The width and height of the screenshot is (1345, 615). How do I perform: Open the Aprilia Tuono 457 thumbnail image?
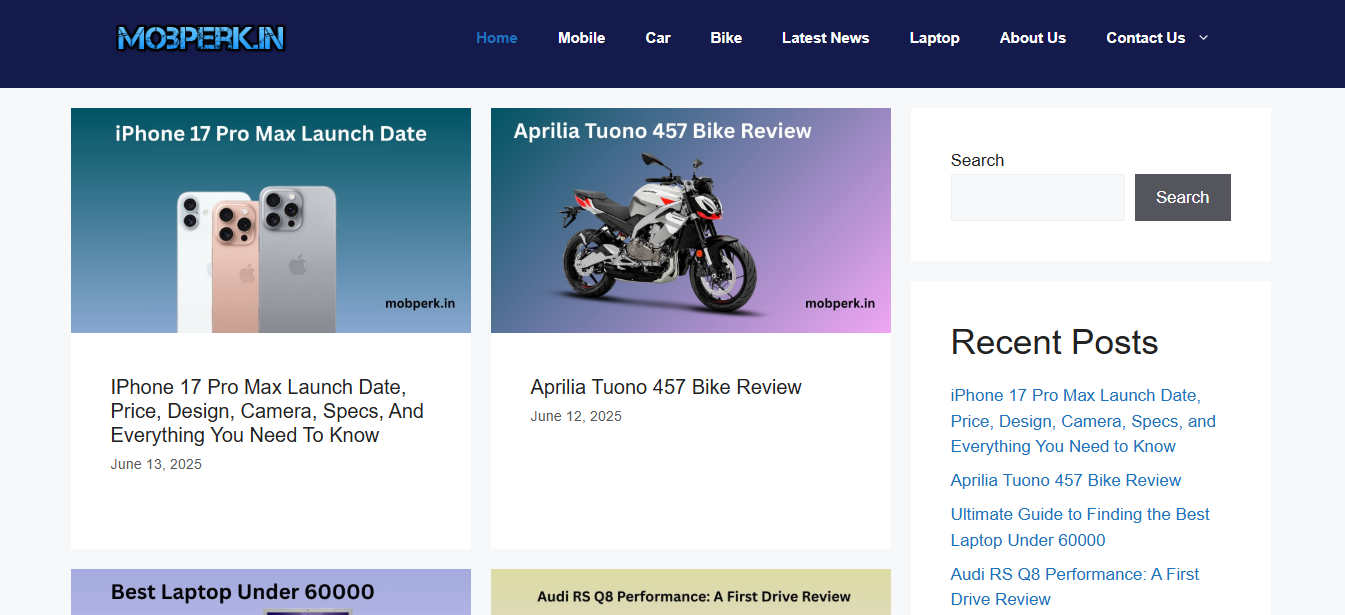[x=691, y=220]
